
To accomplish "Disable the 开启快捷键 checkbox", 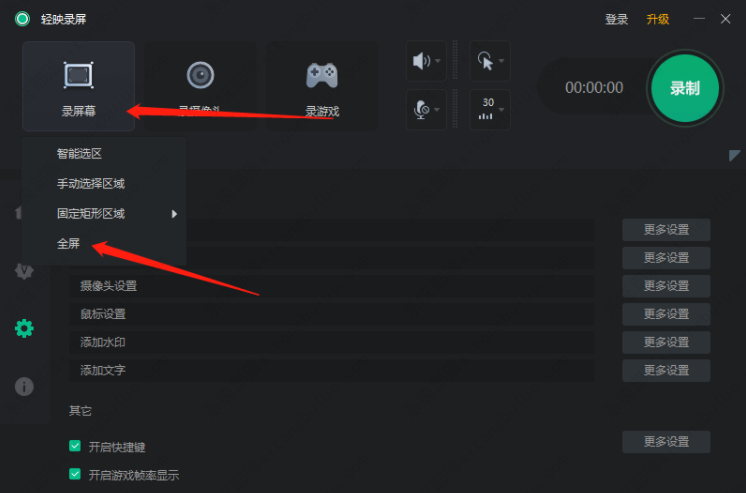I will point(75,446).
